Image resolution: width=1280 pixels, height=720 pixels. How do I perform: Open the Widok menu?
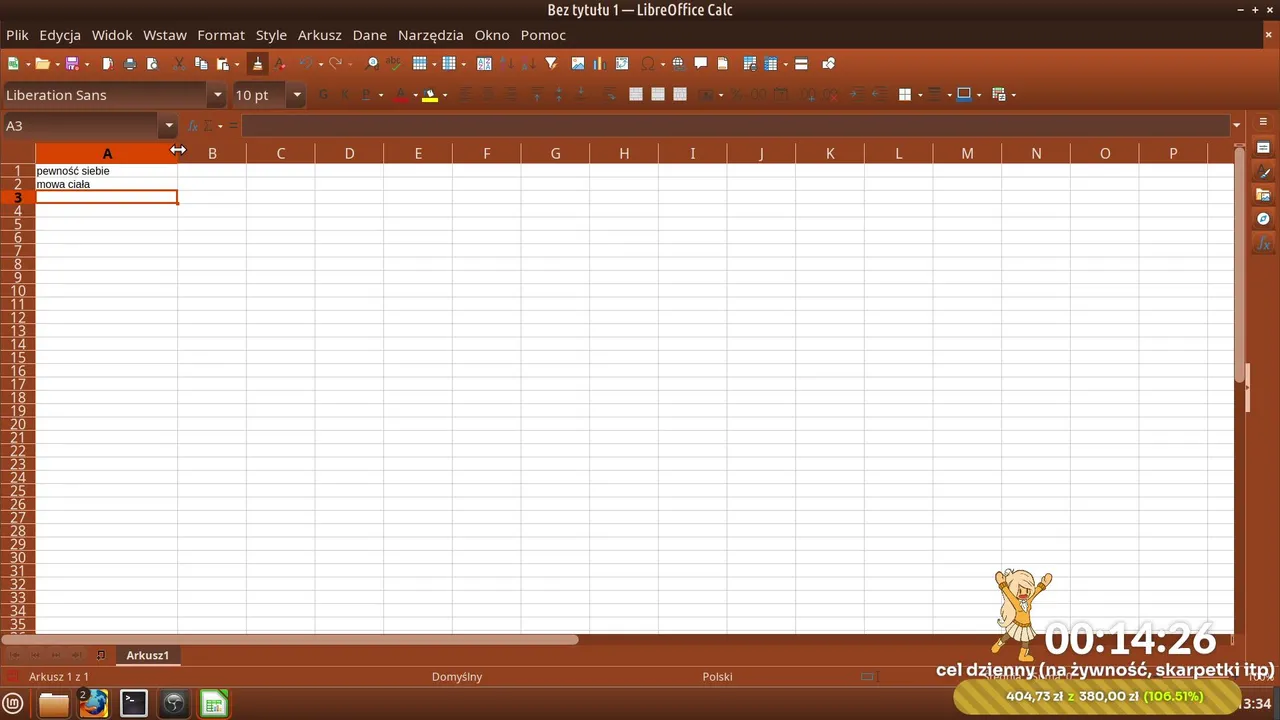(x=112, y=35)
